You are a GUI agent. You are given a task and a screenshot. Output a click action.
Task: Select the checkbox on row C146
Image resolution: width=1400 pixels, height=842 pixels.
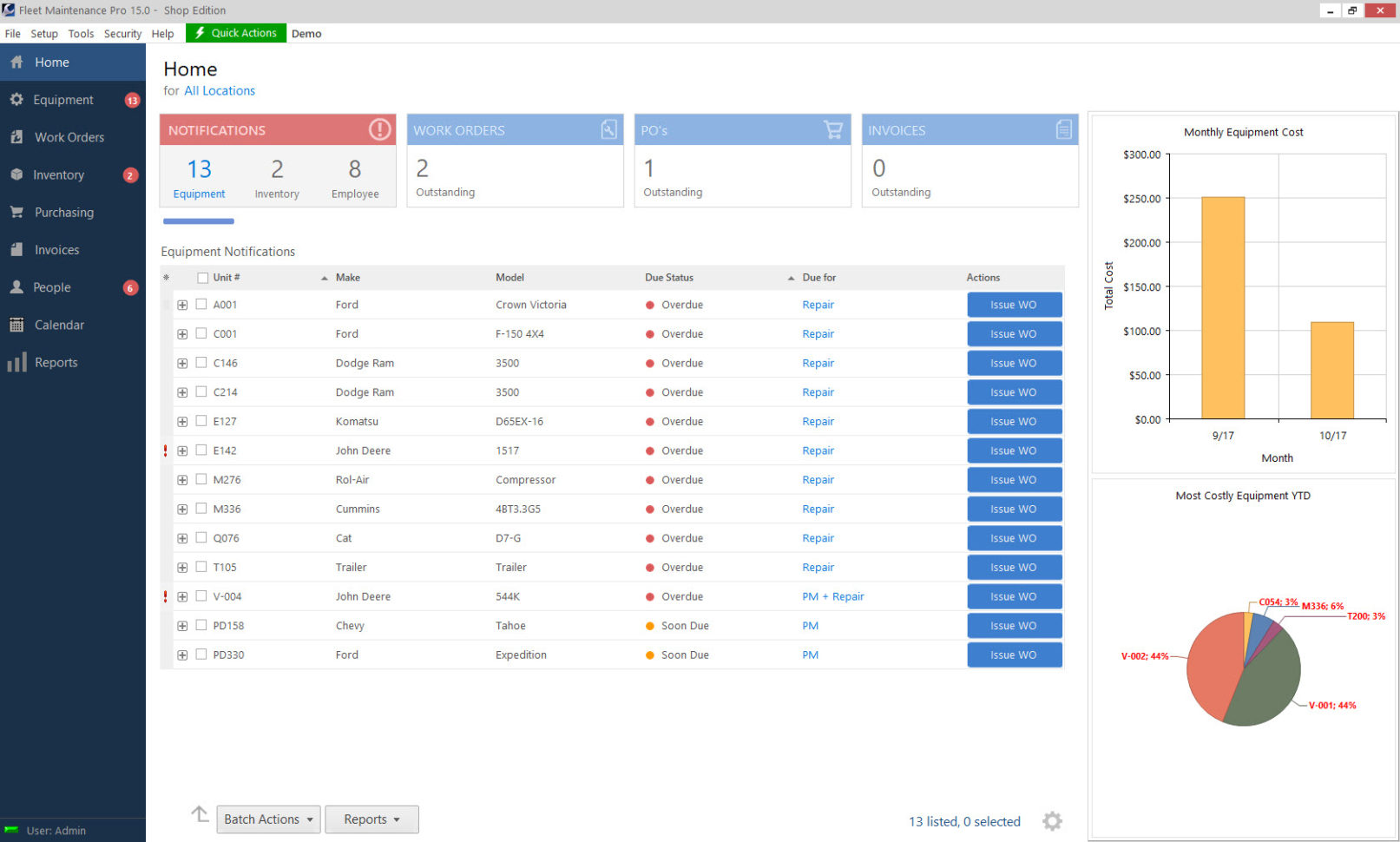(x=200, y=363)
